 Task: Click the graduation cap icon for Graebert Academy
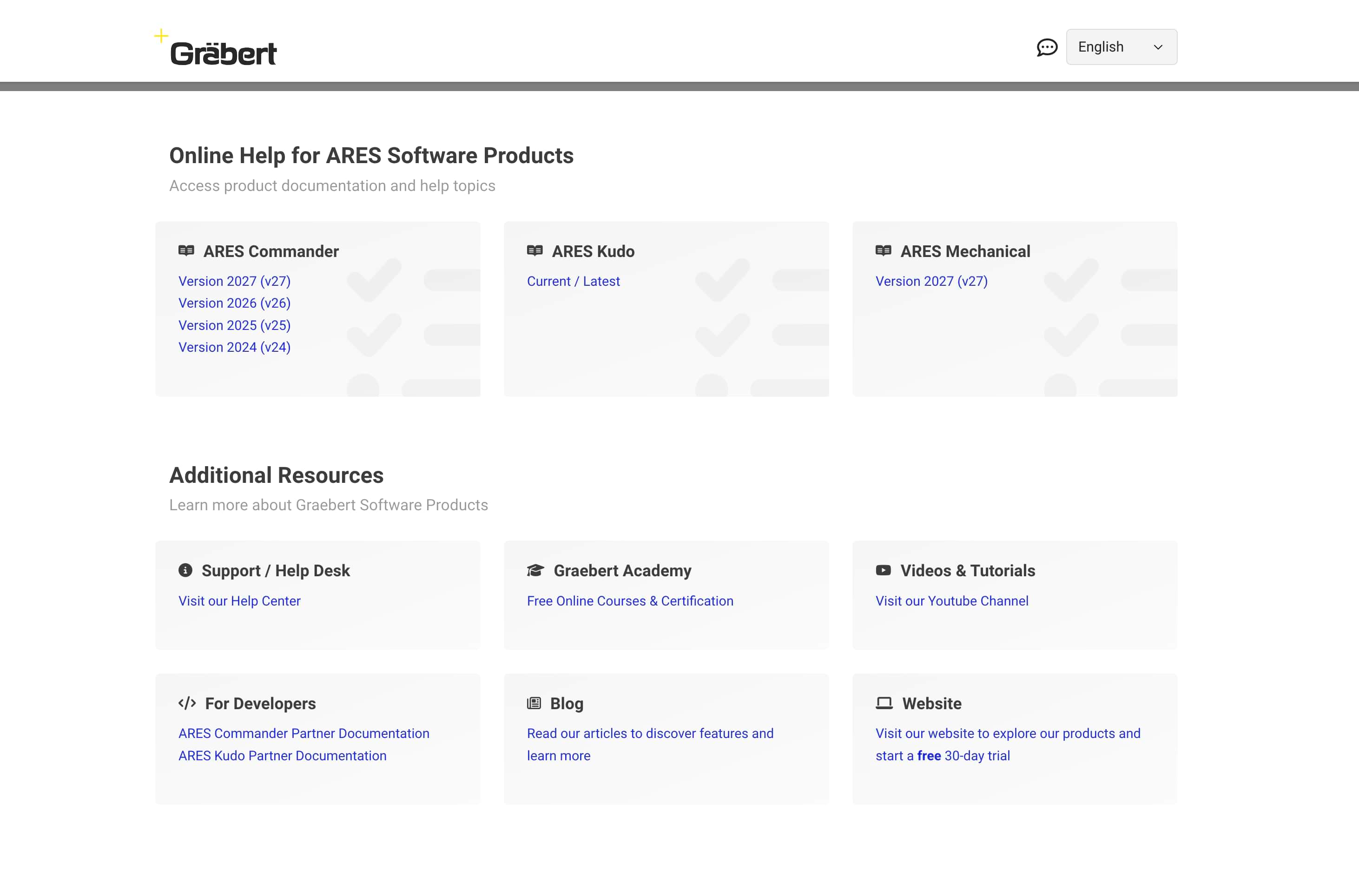535,570
